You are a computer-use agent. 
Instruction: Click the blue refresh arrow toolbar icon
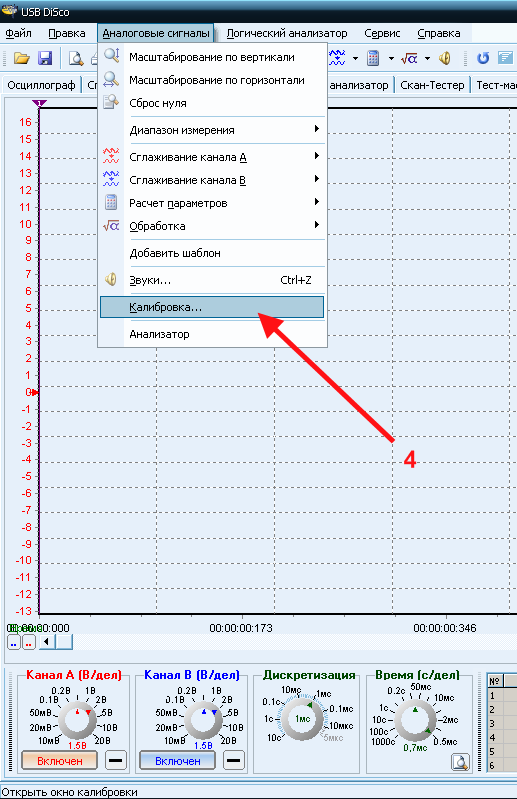tap(483, 58)
